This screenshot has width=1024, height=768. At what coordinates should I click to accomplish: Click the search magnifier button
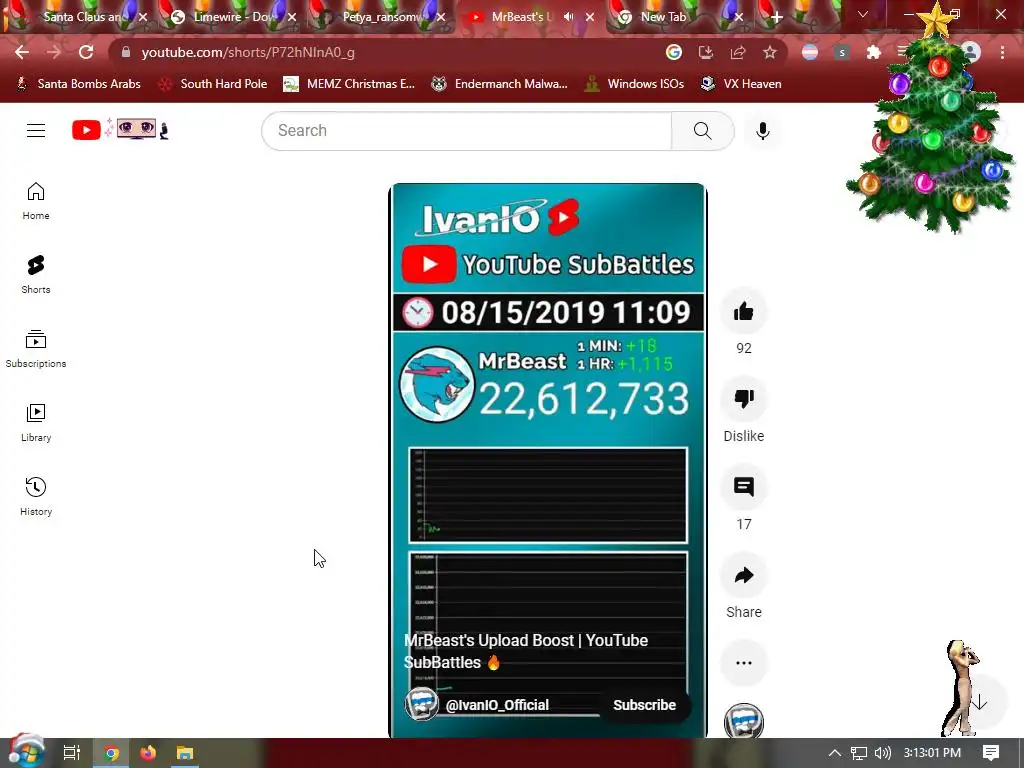[703, 131]
